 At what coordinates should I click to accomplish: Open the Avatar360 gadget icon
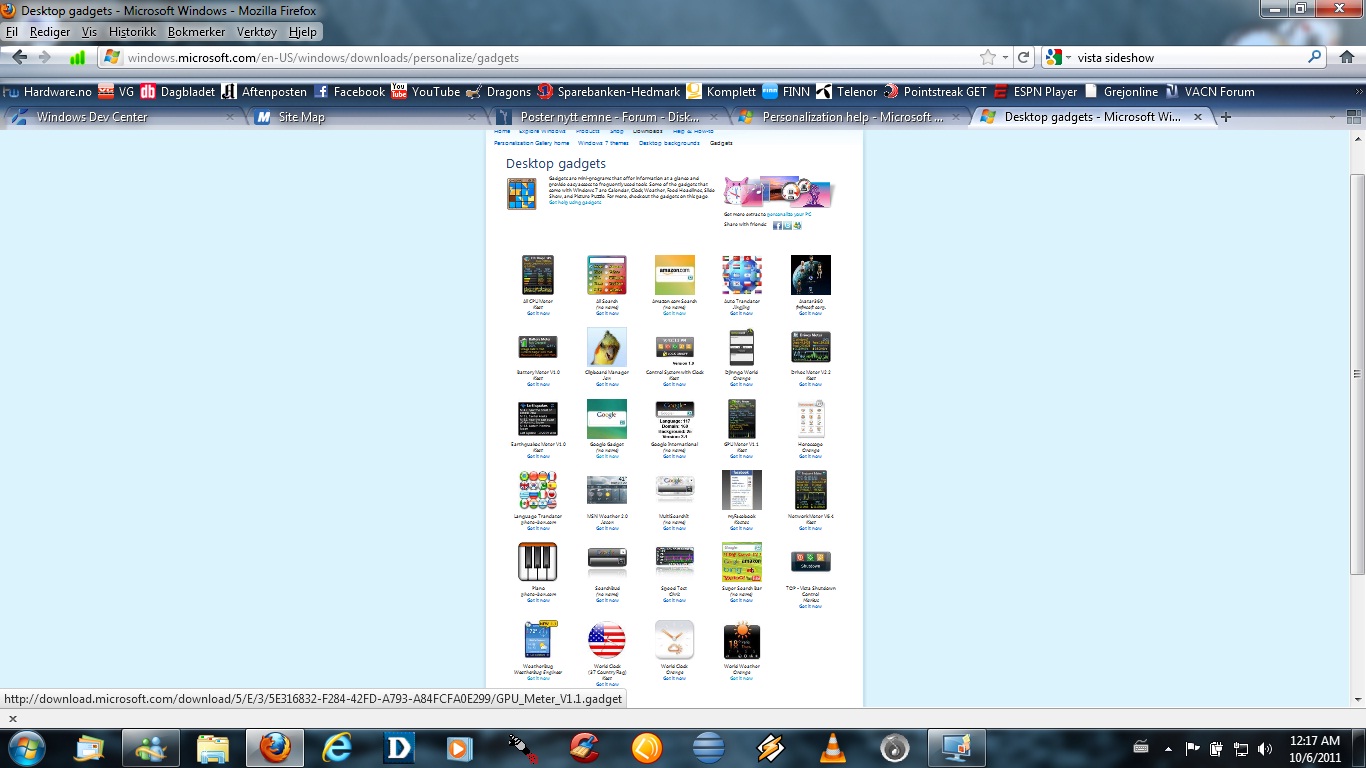(x=810, y=275)
